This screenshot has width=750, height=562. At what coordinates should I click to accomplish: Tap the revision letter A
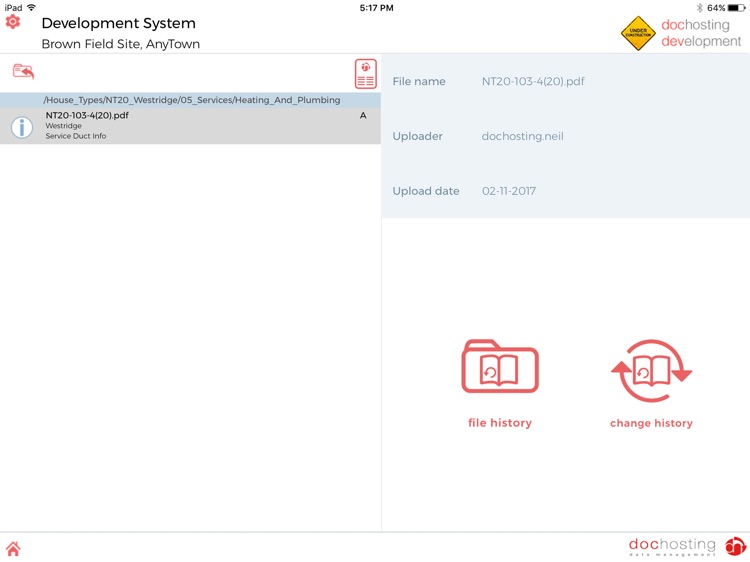[363, 115]
